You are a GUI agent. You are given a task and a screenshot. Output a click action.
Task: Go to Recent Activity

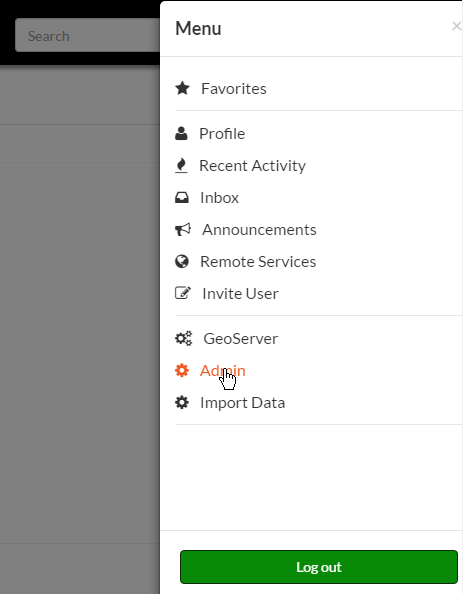(252, 166)
